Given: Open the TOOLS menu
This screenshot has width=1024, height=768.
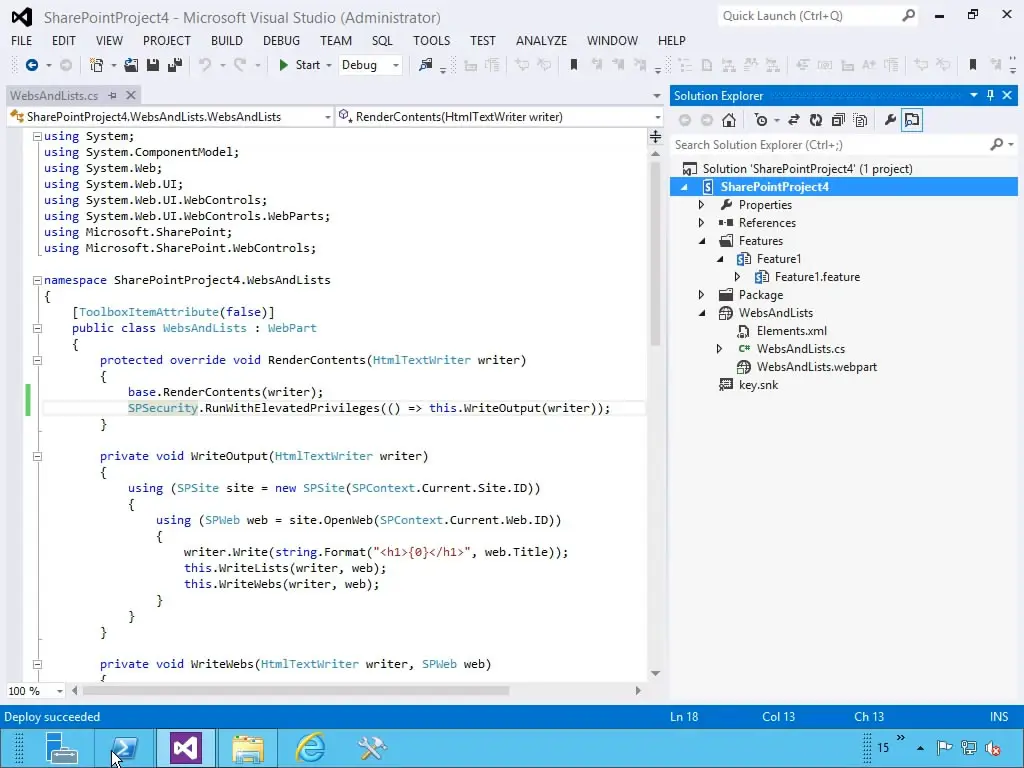Looking at the screenshot, I should pos(432,40).
